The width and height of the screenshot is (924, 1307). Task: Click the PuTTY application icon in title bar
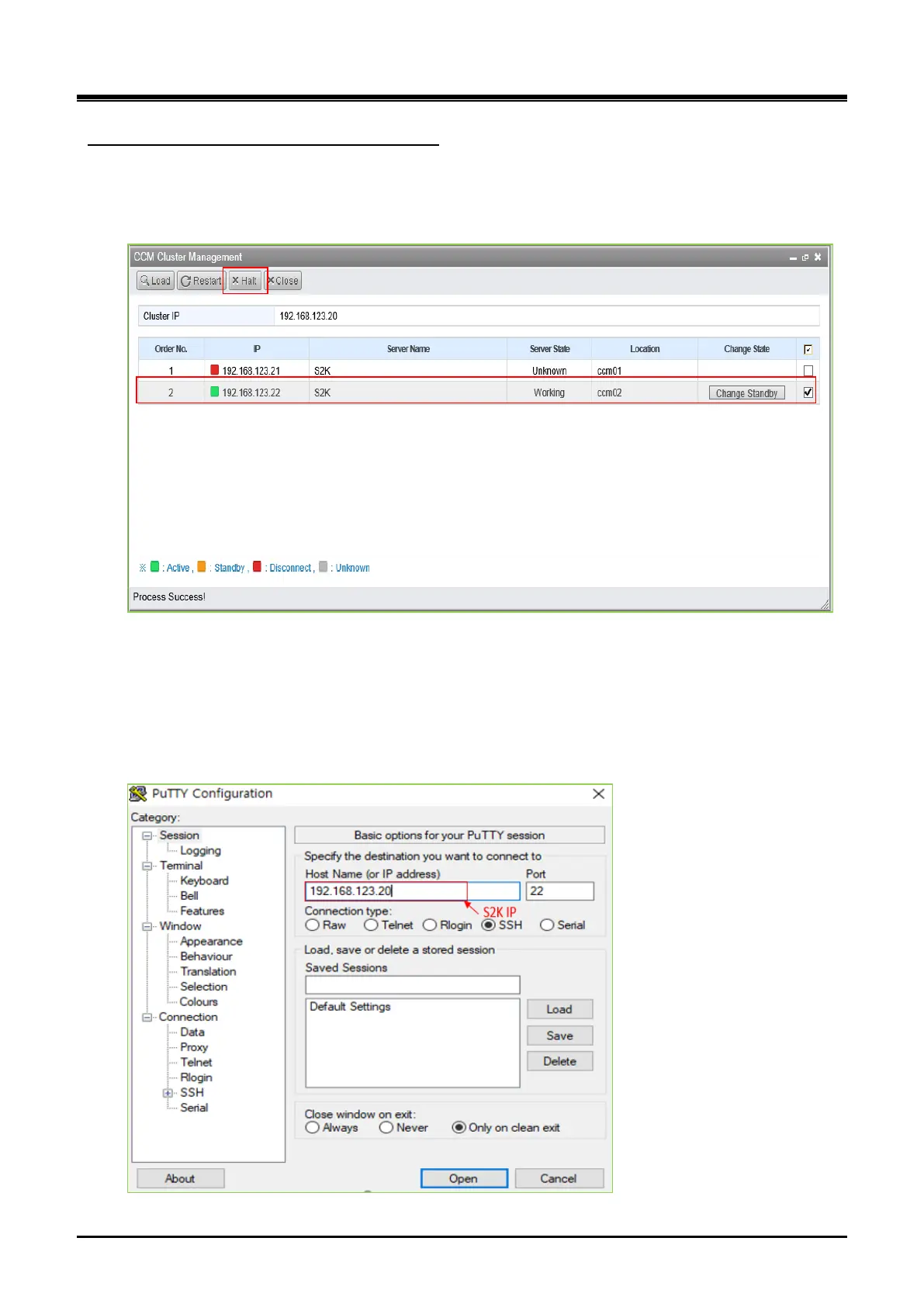click(138, 794)
